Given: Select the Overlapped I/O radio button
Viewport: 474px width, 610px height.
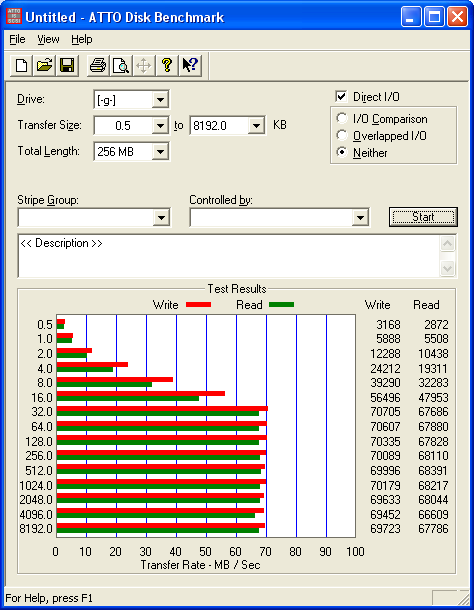Looking at the screenshot, I should pos(342,135).
